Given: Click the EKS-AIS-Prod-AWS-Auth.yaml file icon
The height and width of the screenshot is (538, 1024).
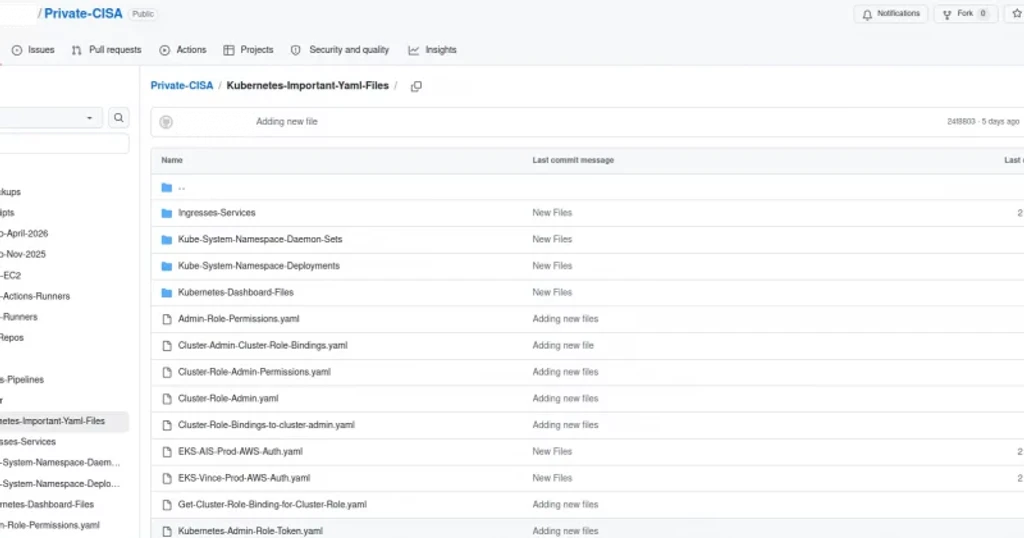Looking at the screenshot, I should click(167, 452).
